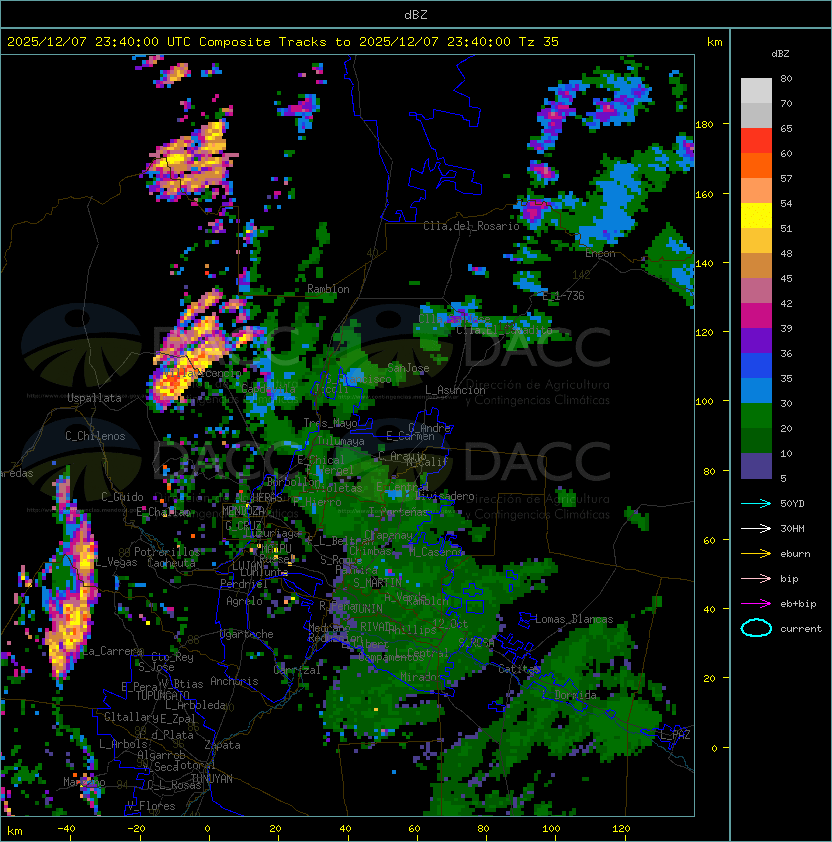The image size is (832, 842).
Task: Click the 'Lomas_Blancas' place label
Action: pos(574,619)
